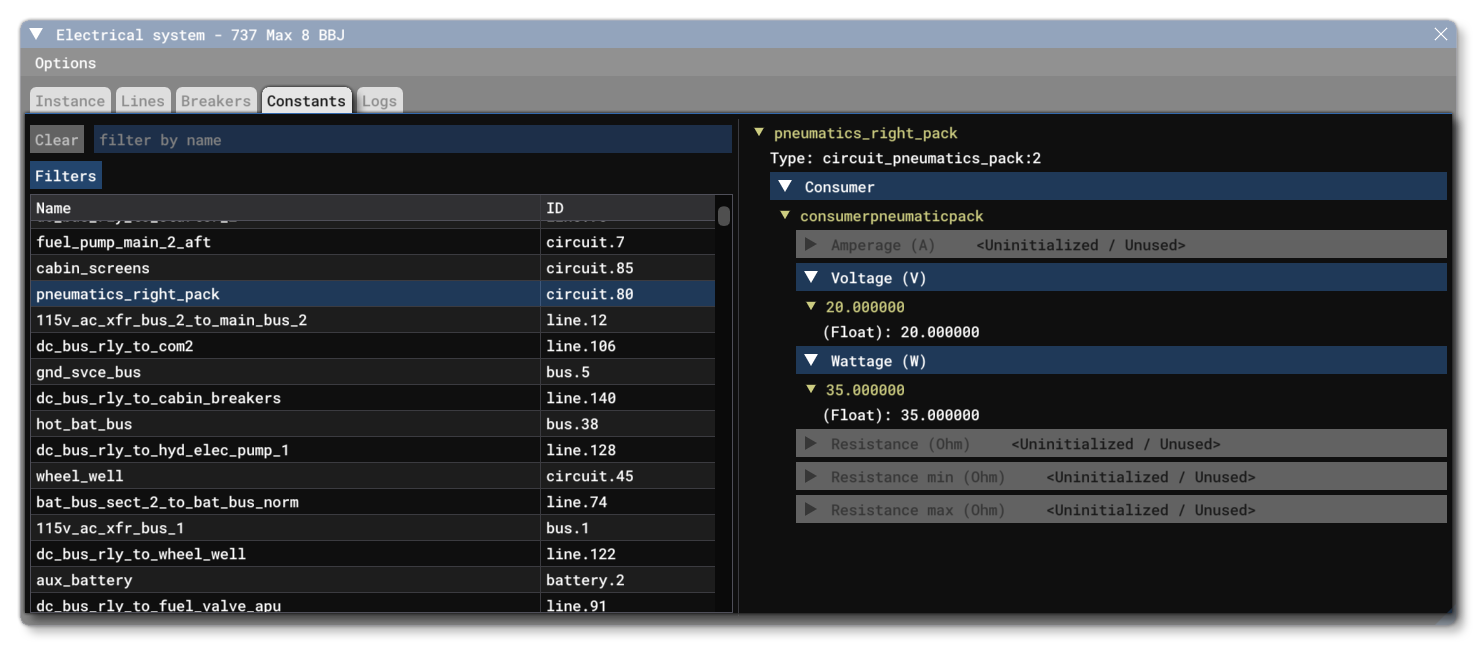Click the Clear button

coord(58,140)
